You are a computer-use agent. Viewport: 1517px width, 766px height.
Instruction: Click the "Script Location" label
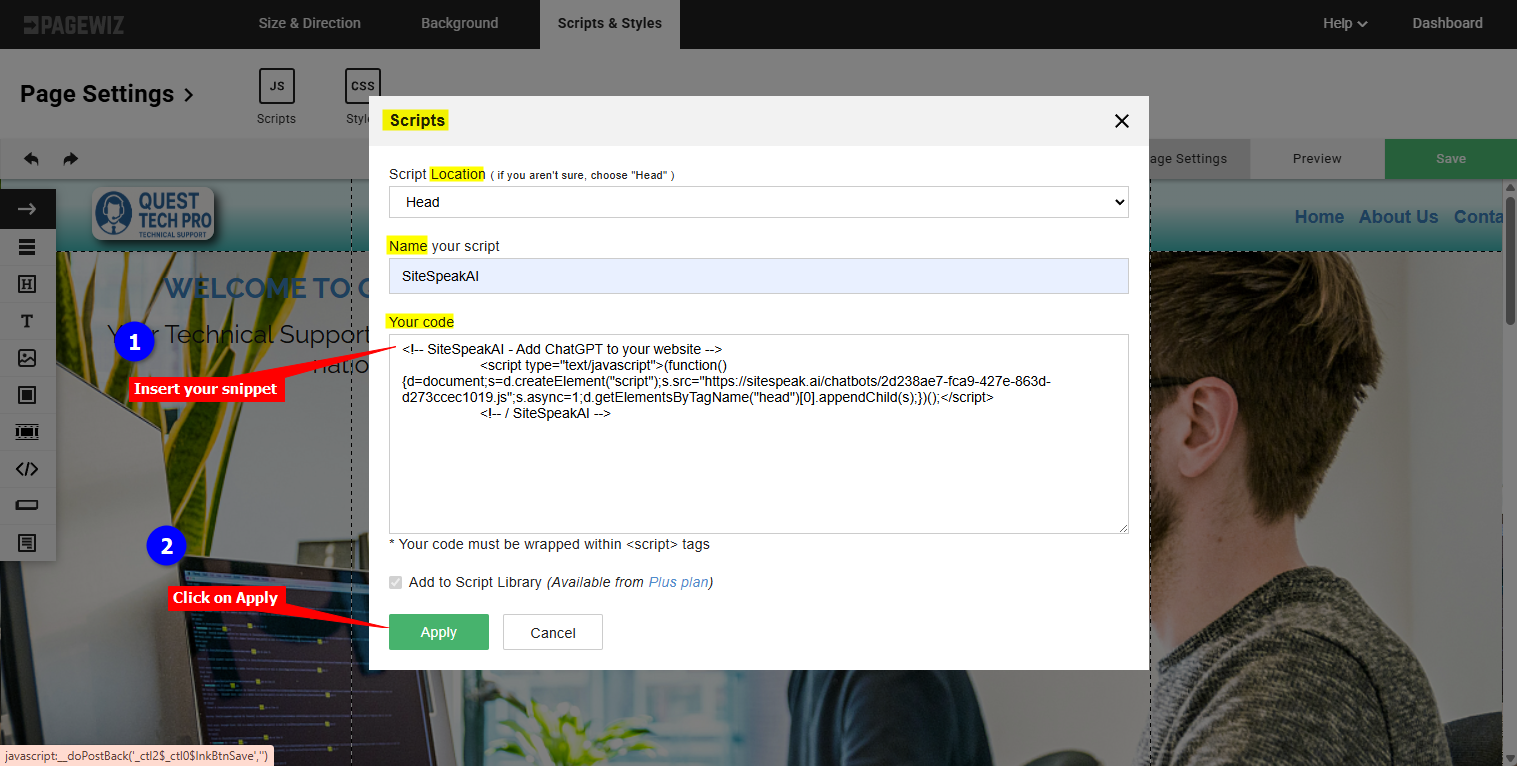[437, 174]
